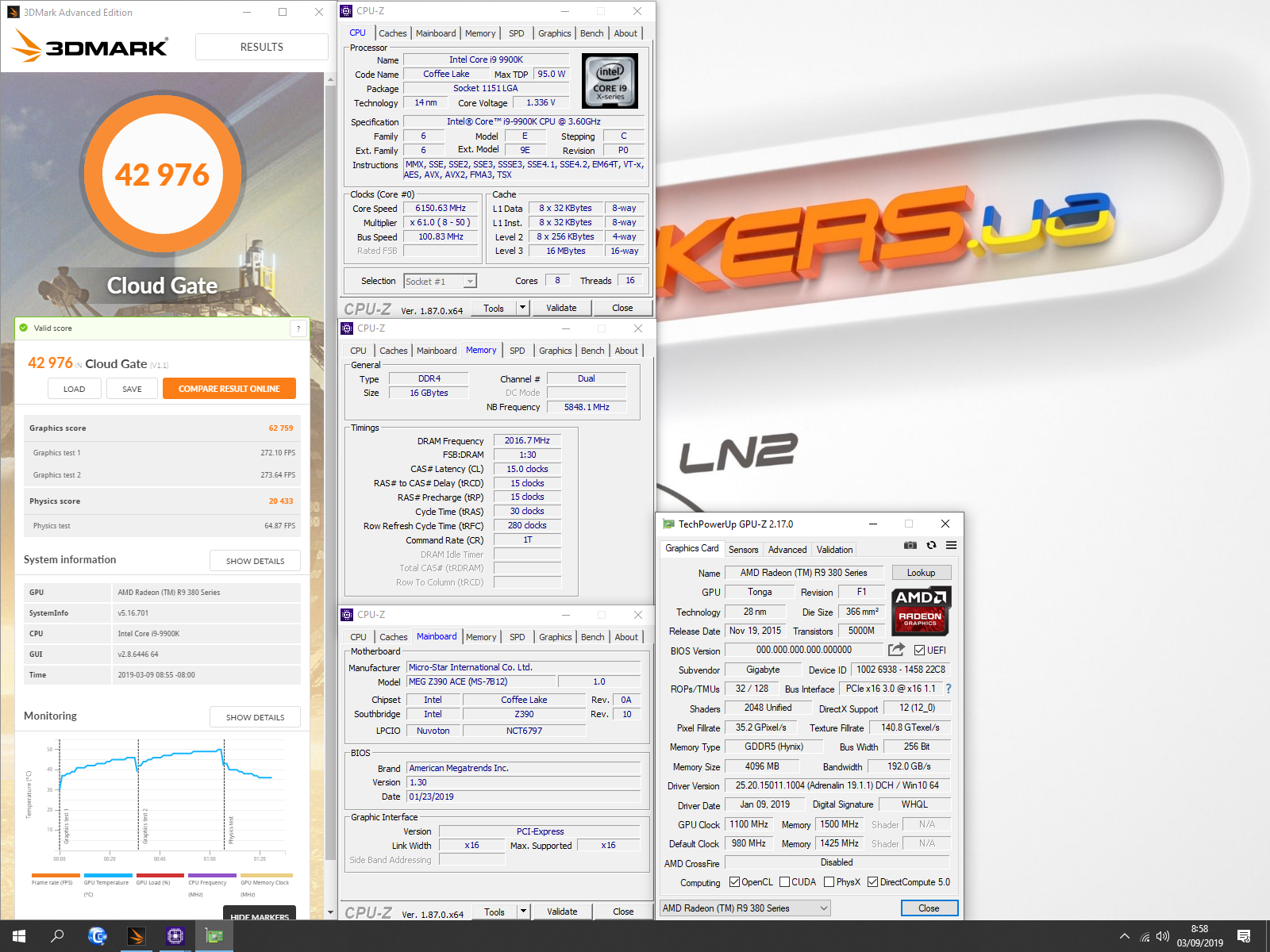Click the Tools button in top CPU-Z window

(494, 308)
